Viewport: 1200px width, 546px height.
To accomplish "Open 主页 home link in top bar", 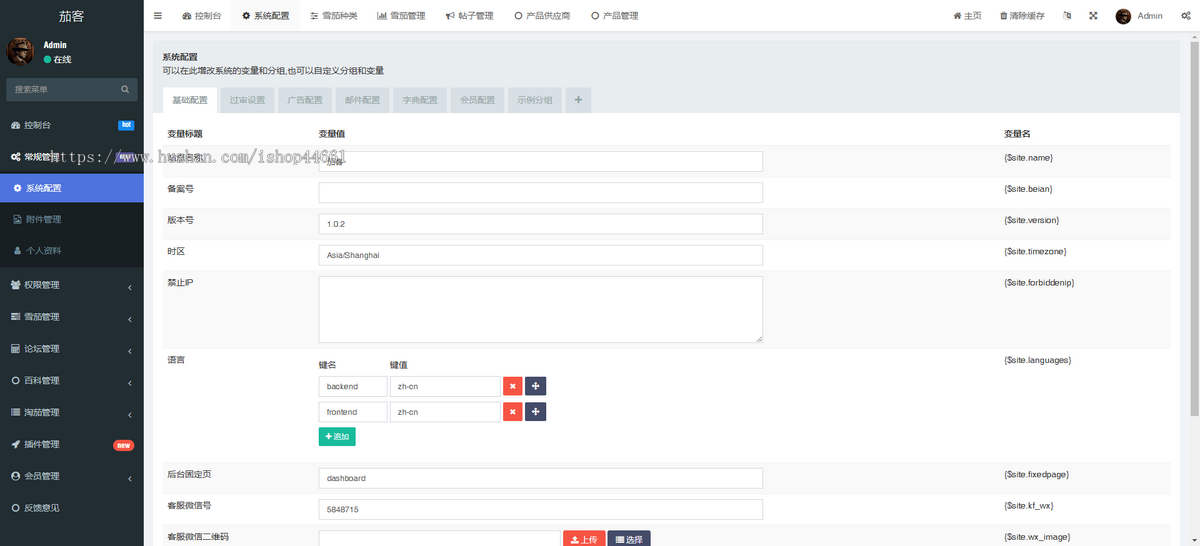I will coord(967,16).
